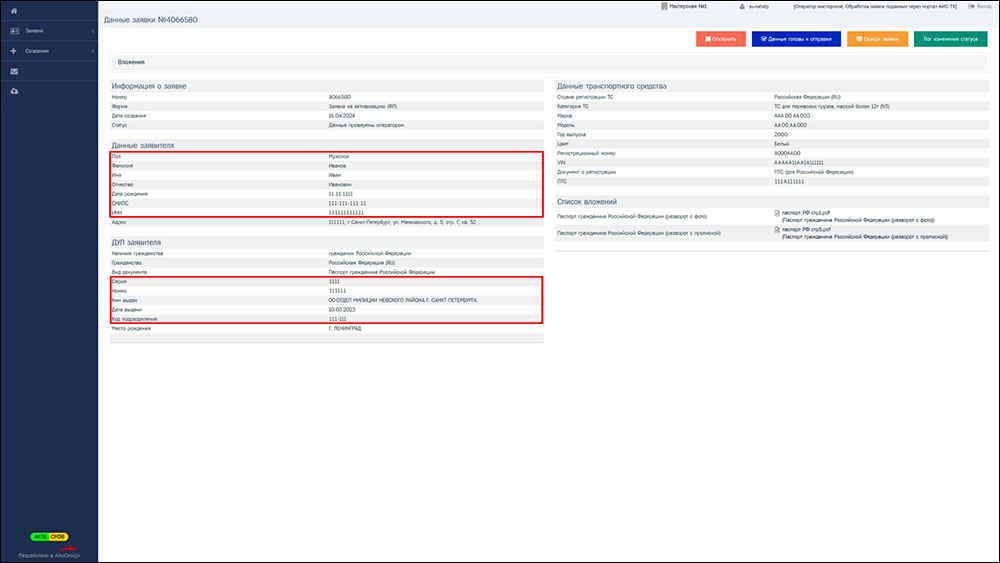Open паспорт РФ стр1.pdf attachment
The image size is (1000, 563).
pyautogui.click(x=805, y=213)
